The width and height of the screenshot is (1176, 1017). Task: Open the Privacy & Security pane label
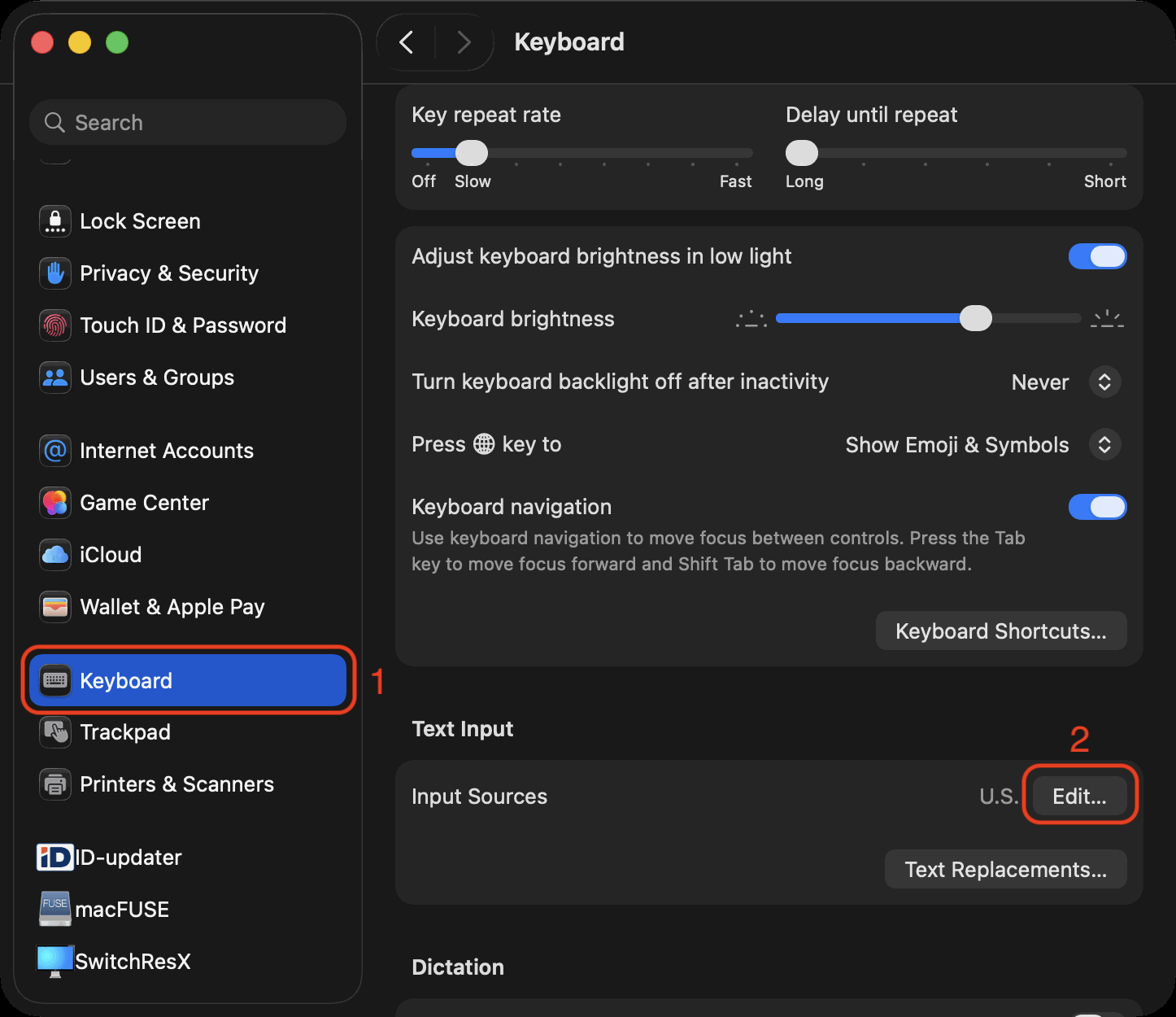point(169,273)
